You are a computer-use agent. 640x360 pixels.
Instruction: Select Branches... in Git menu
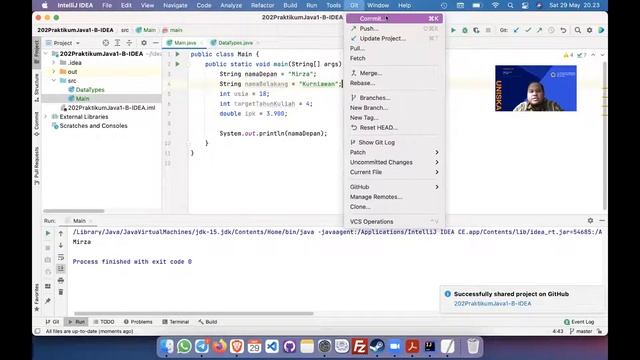pos(394,98)
